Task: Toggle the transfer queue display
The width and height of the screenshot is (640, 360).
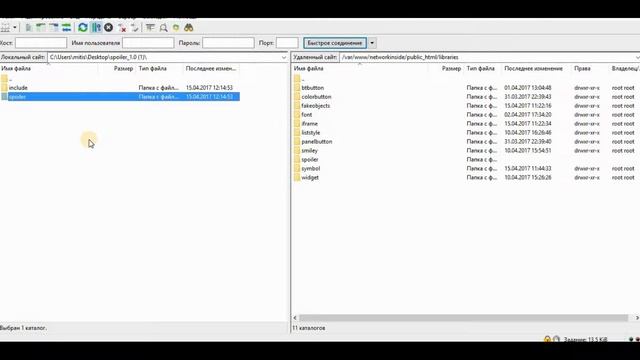Action: point(66,28)
